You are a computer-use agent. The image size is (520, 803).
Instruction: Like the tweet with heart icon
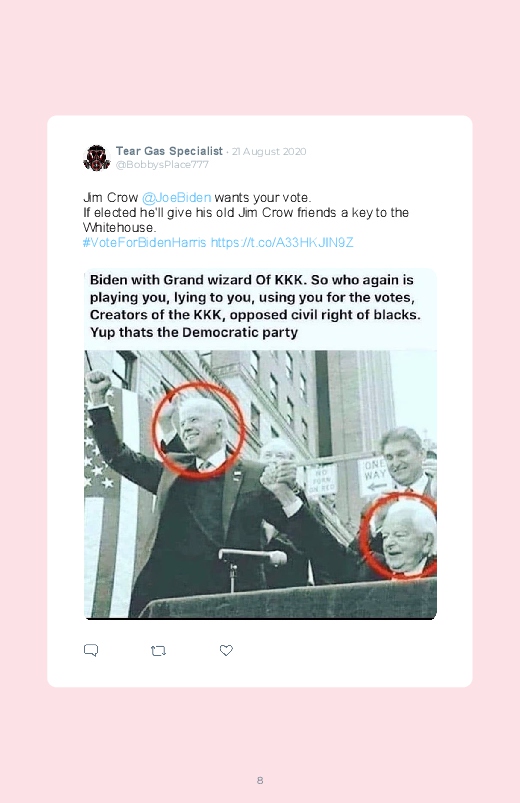pos(226,650)
